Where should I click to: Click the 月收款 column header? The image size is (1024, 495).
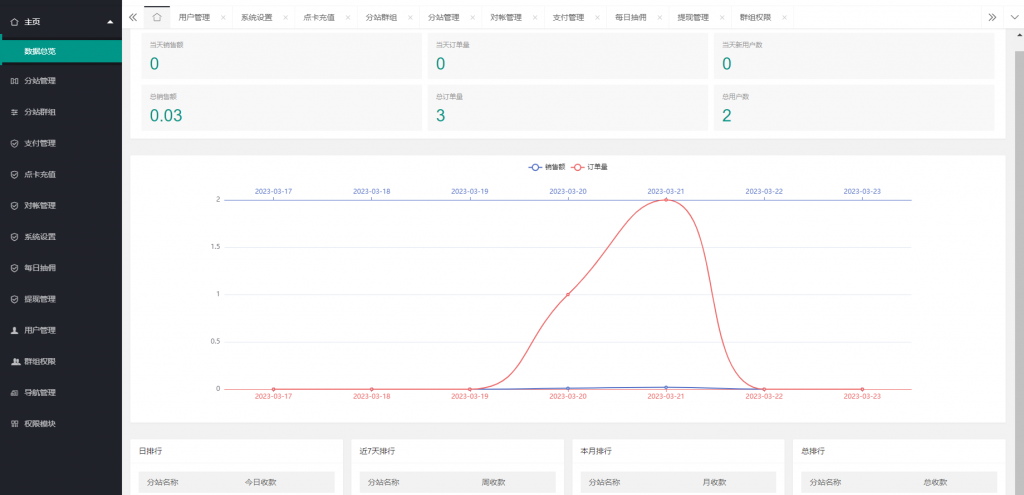[714, 483]
